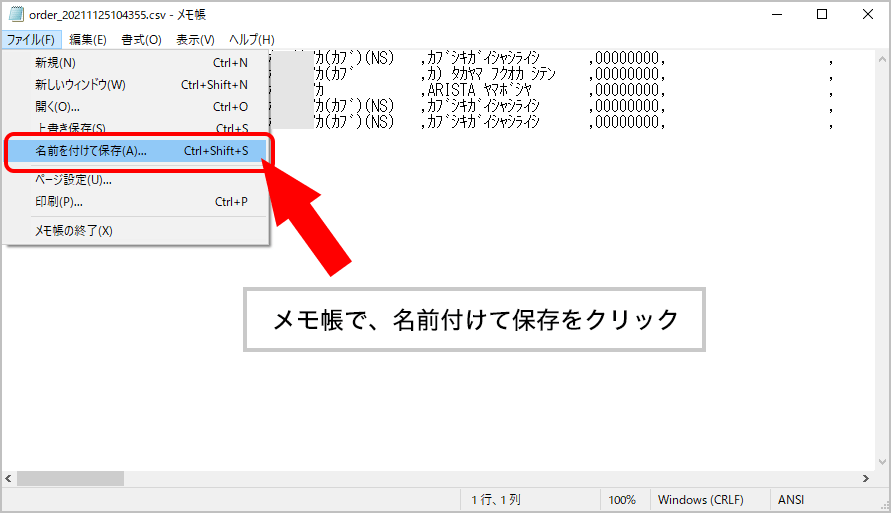Screen dimensions: 891x513
Task: Click vertical scrollbar up arrow
Action: 882,59
